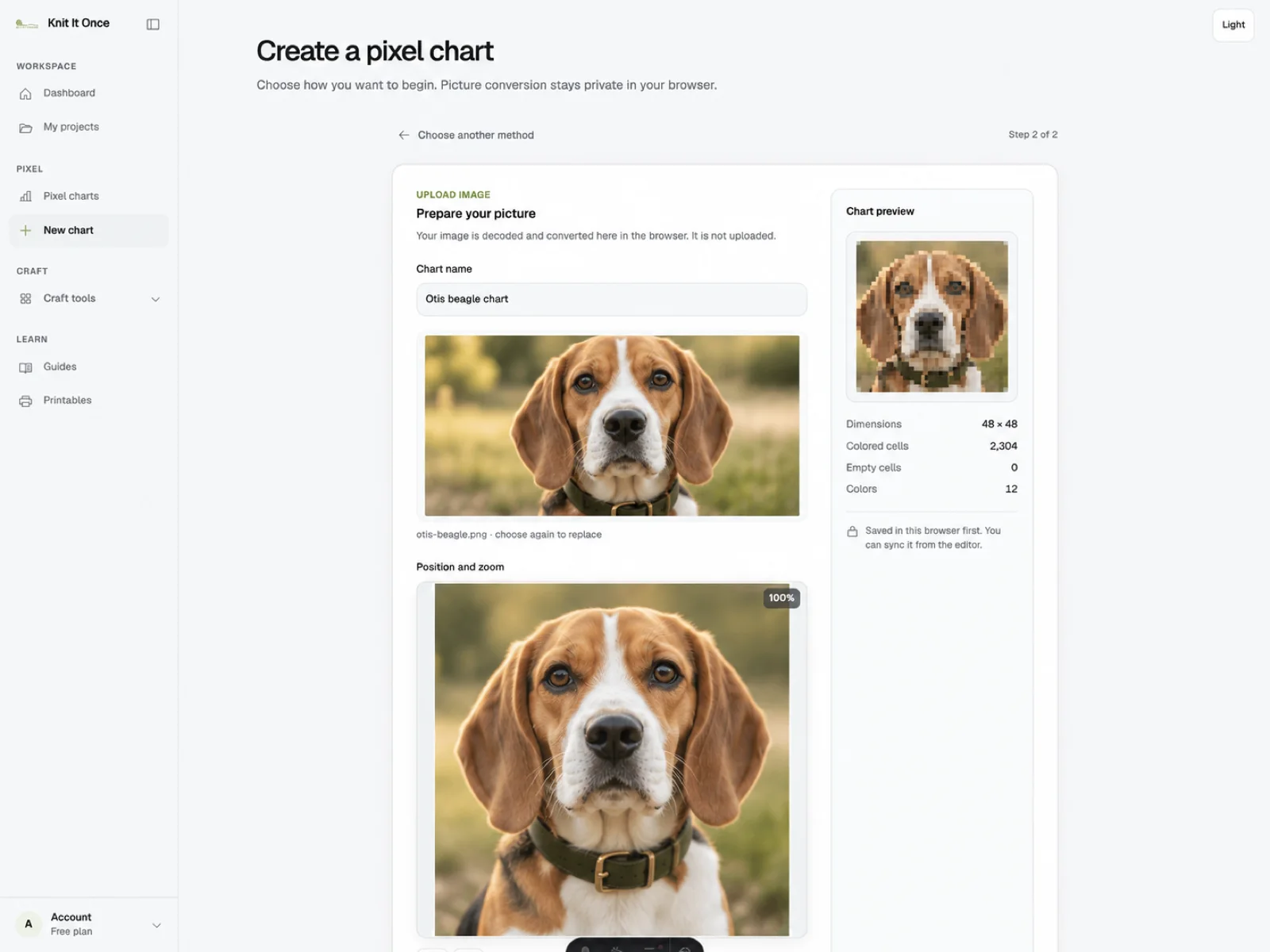Open Guides section
Image resolution: width=1270 pixels, height=952 pixels.
pos(88,367)
